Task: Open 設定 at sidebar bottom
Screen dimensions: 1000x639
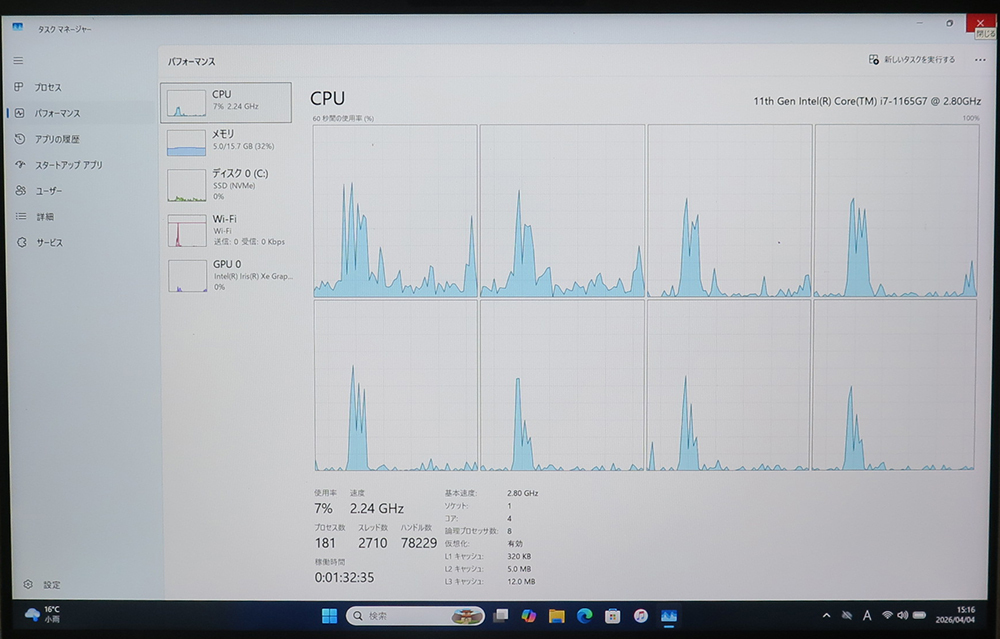Action: 43,584
